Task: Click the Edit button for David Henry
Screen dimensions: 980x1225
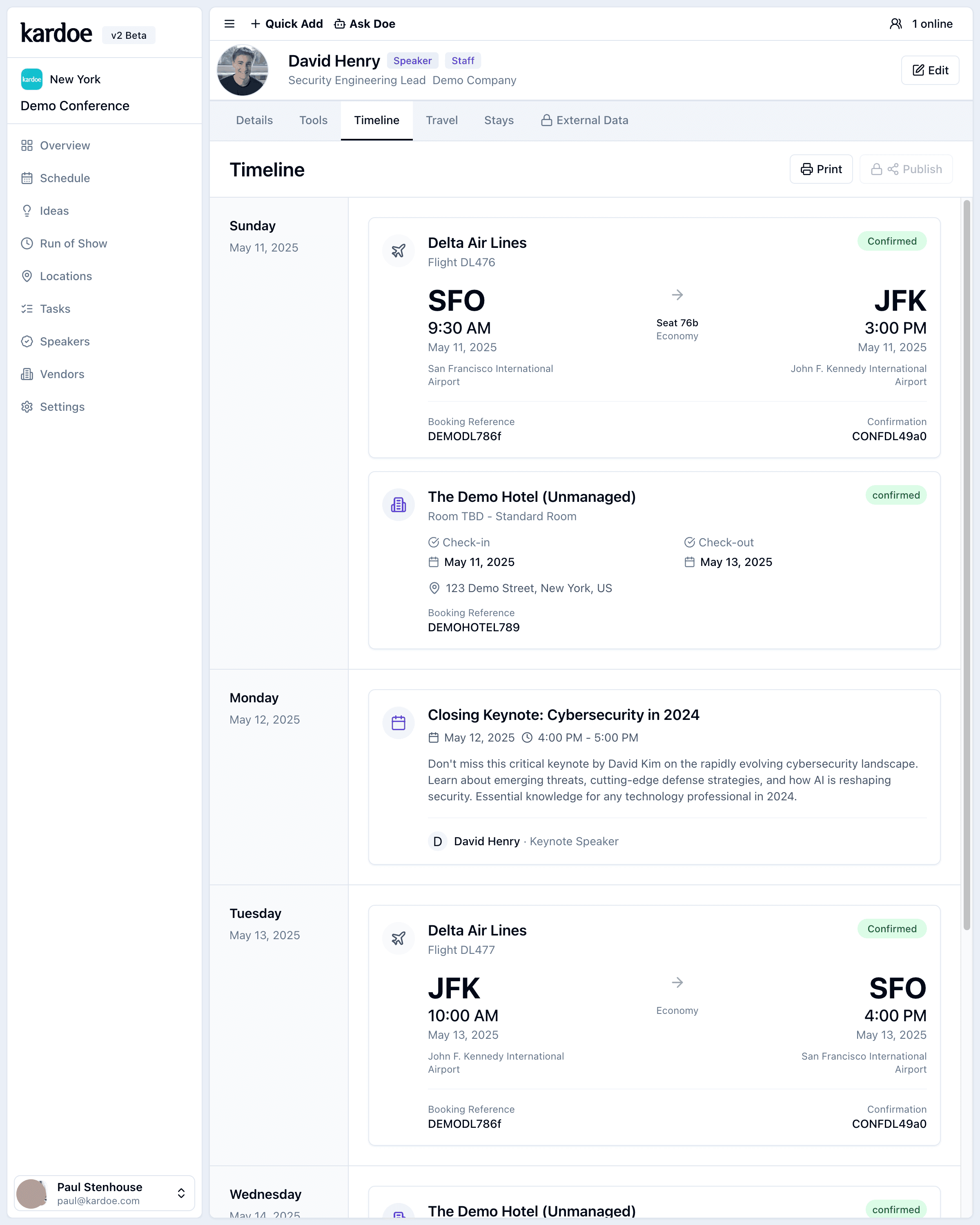Action: pyautogui.click(x=930, y=71)
